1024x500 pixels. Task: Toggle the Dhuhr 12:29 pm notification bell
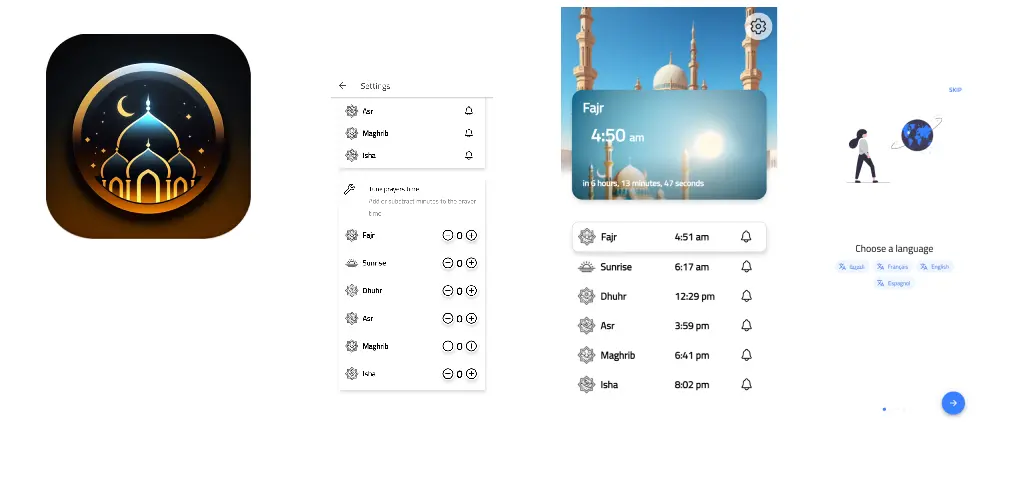coord(746,296)
